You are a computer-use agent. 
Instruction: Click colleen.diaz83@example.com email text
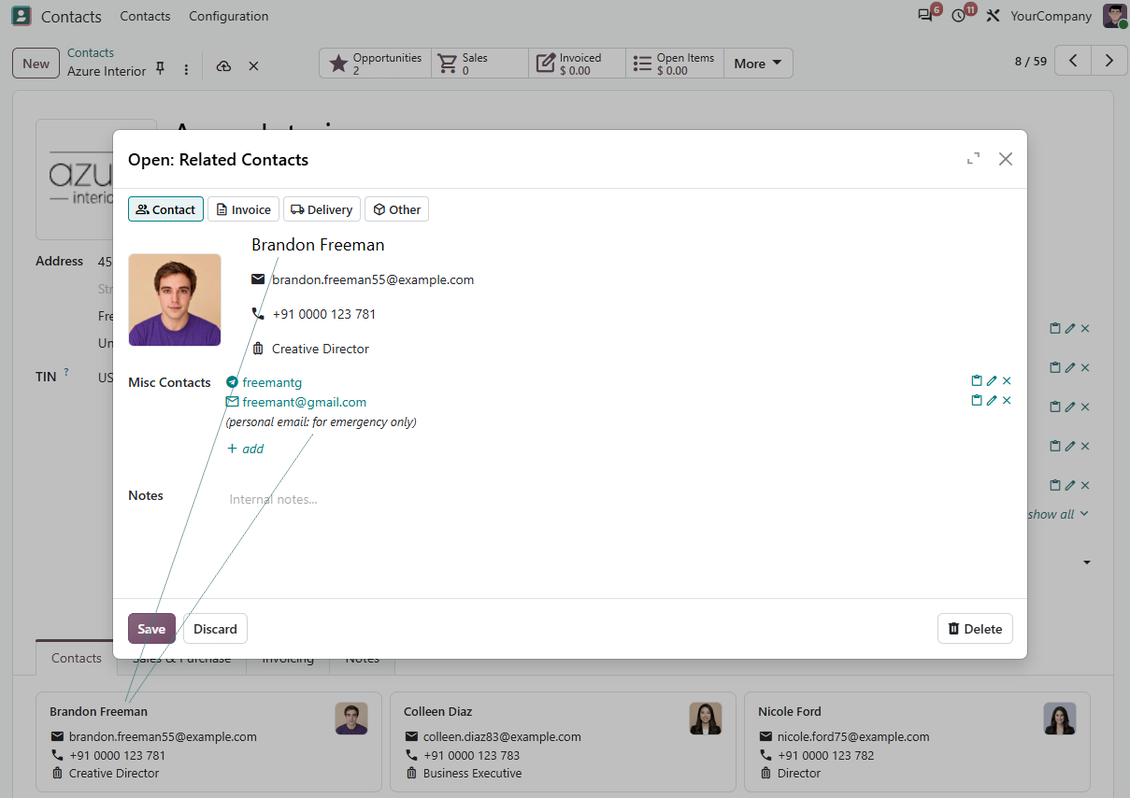pyautogui.click(x=502, y=737)
